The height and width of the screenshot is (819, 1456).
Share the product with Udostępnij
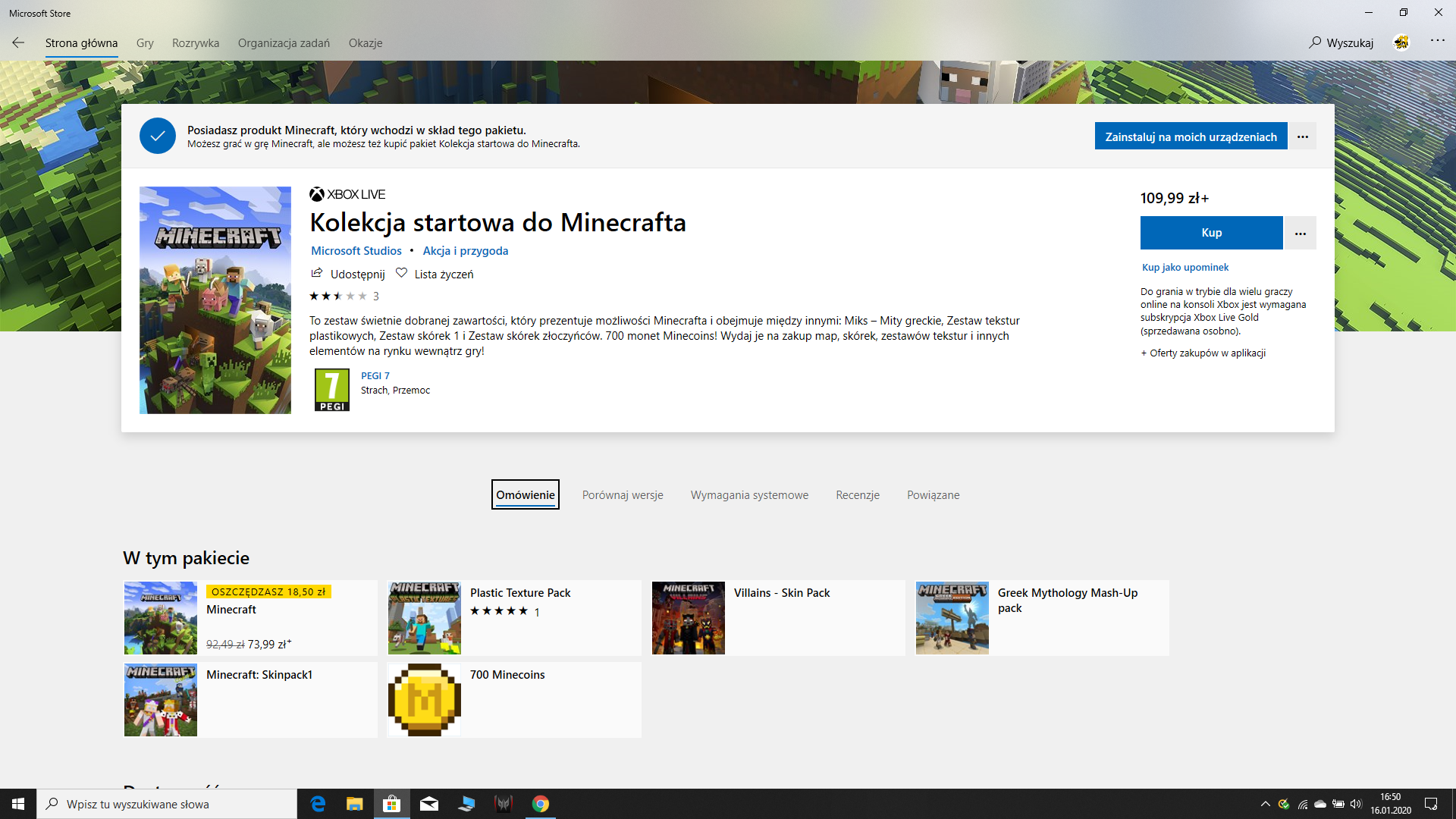coord(348,274)
